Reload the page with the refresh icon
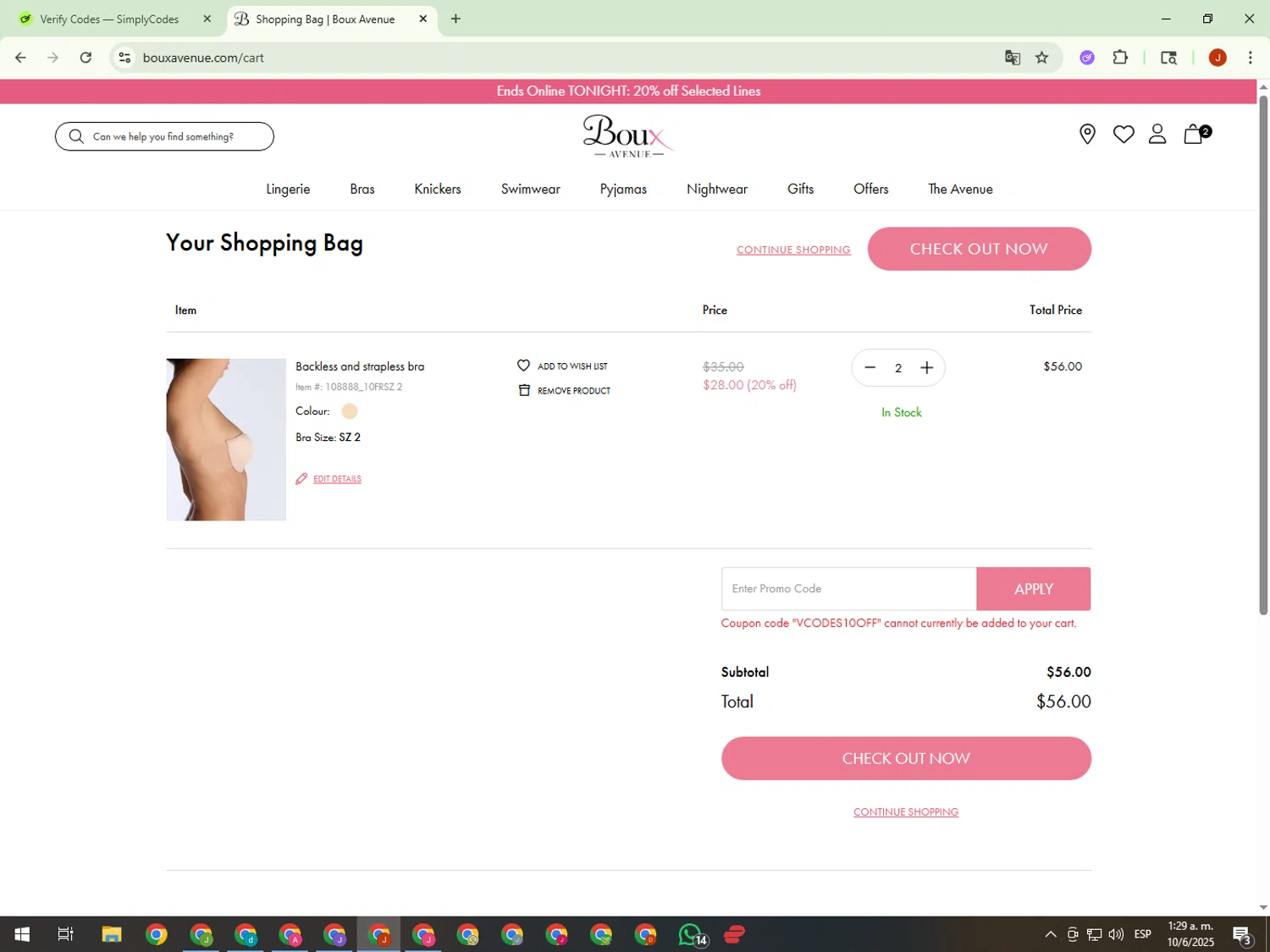Screen dimensions: 1270x952 (86, 58)
